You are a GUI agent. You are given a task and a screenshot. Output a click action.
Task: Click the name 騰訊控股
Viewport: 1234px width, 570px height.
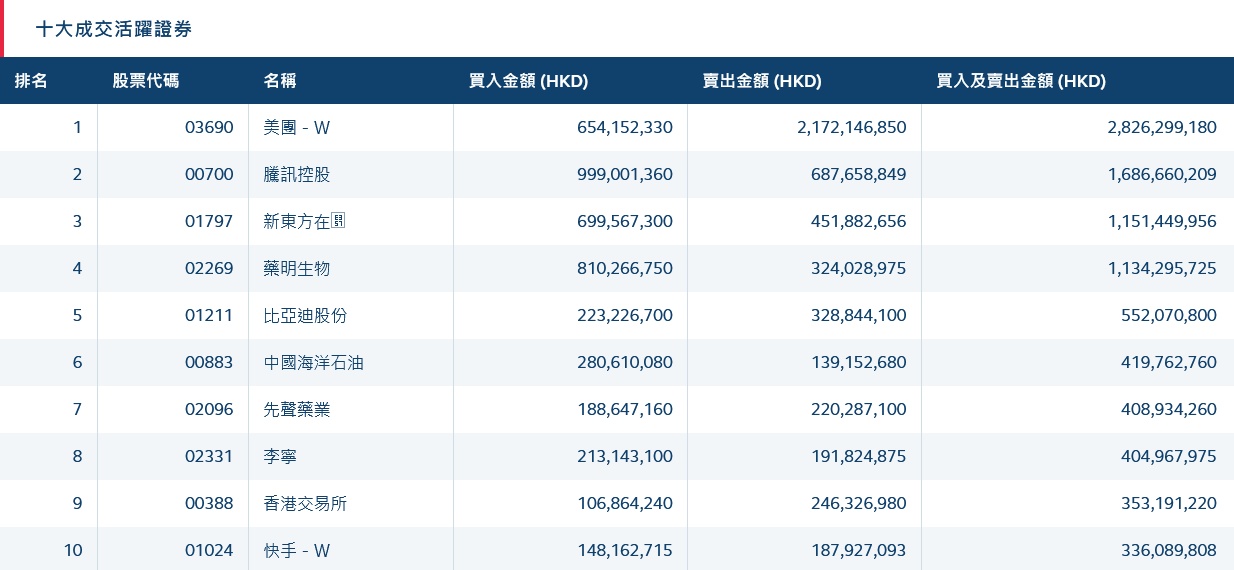pyautogui.click(x=297, y=174)
